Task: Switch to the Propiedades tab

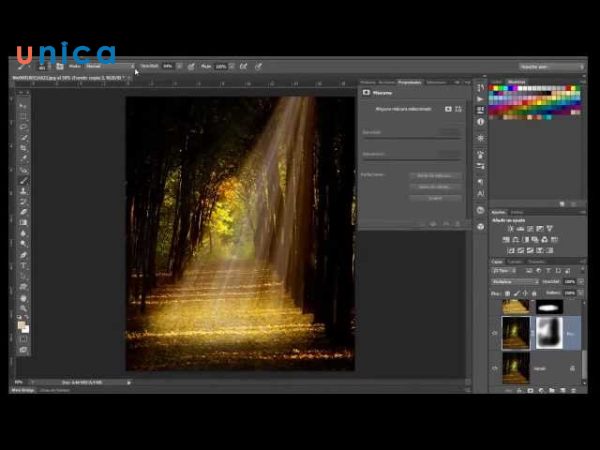Action: tap(409, 82)
